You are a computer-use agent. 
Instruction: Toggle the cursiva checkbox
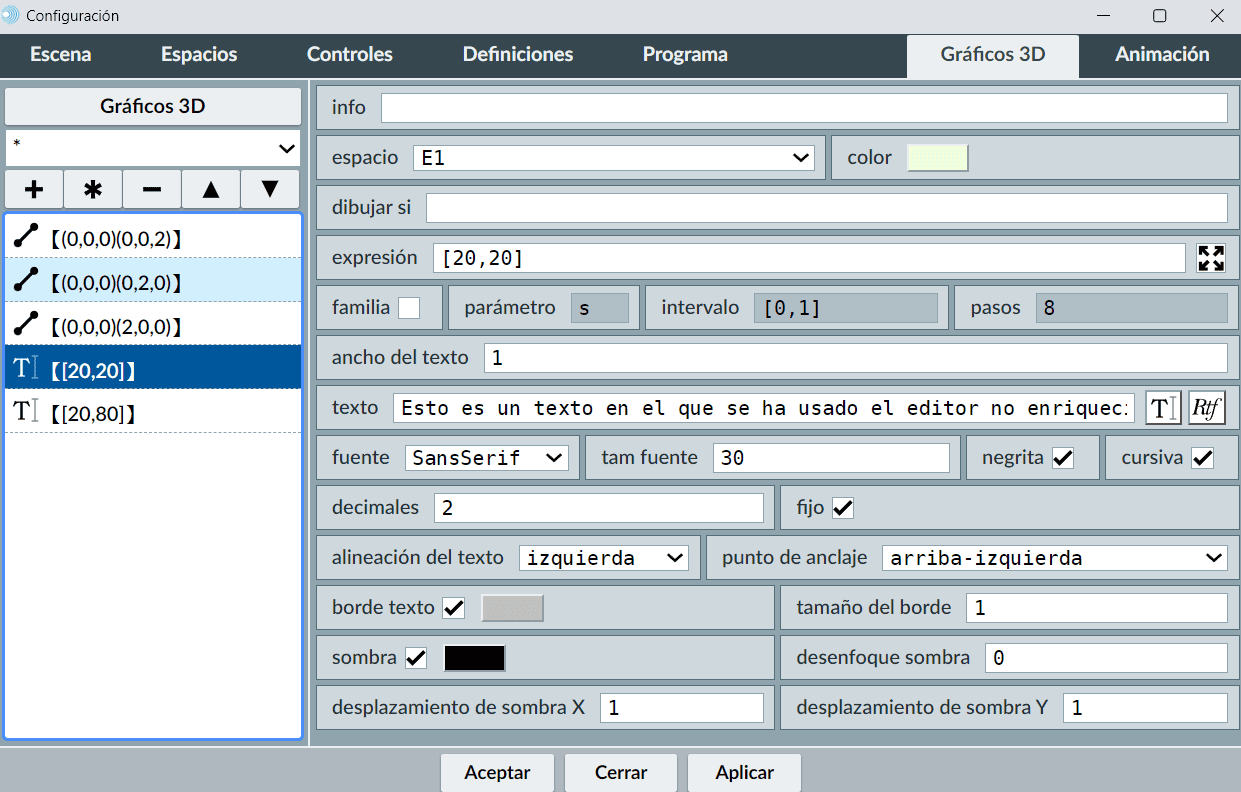pos(1202,458)
